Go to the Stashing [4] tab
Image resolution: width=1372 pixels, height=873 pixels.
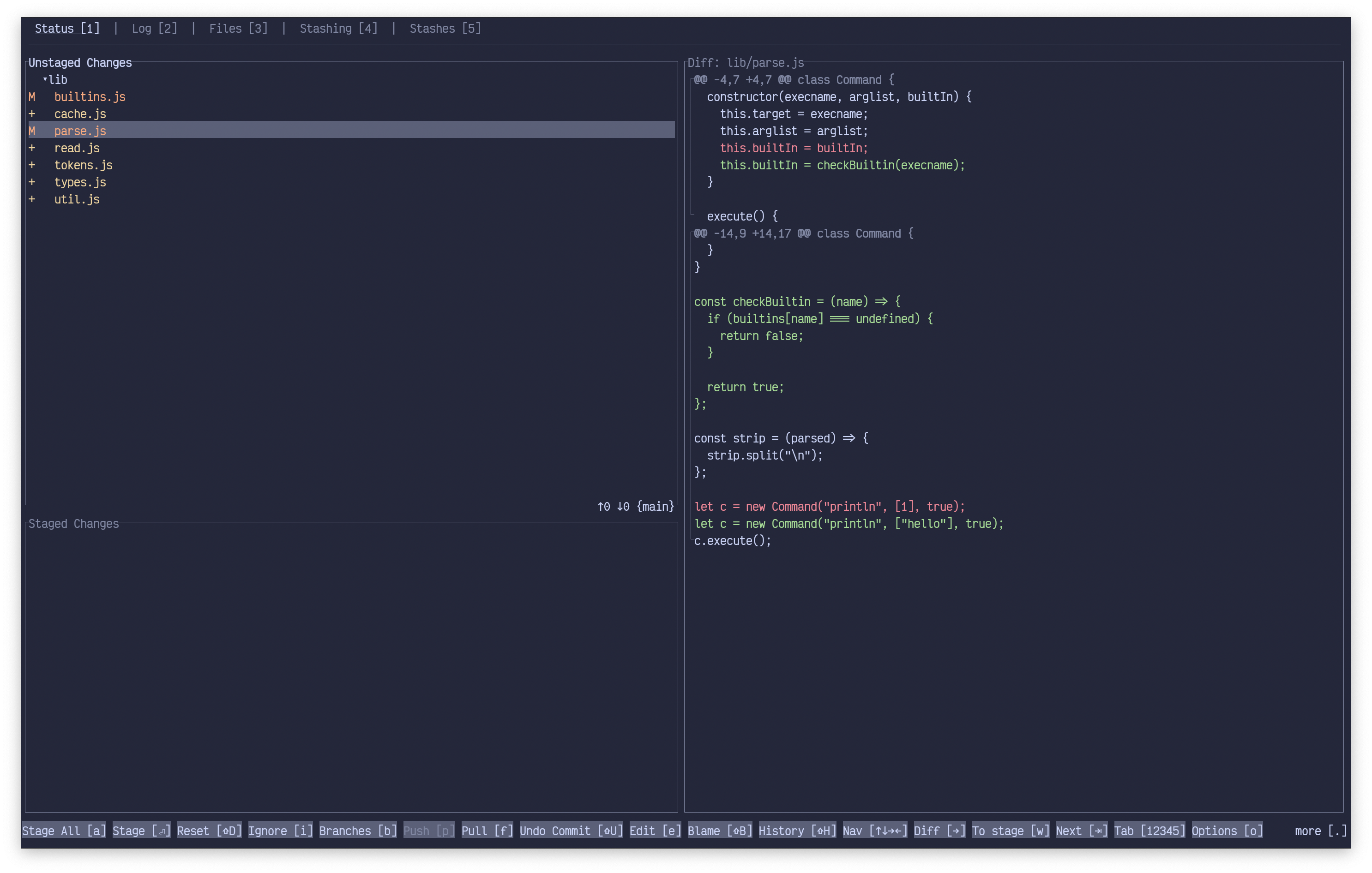click(x=338, y=29)
